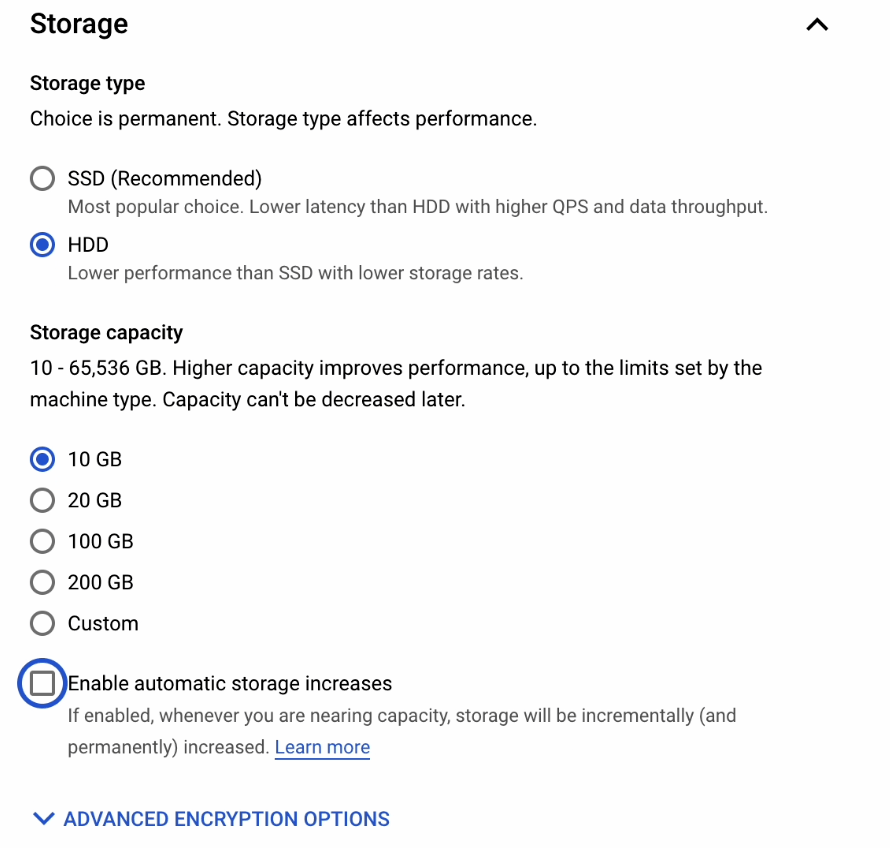Click the Storage section heading
This screenshot has height=848, width=890.
tap(79, 24)
